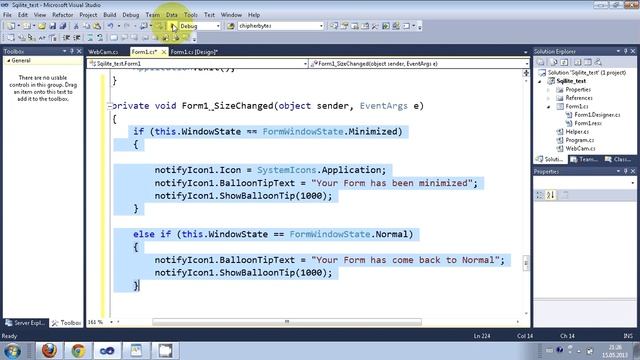
Task: Increase line indent with toolbar icon
Action: [76, 38]
